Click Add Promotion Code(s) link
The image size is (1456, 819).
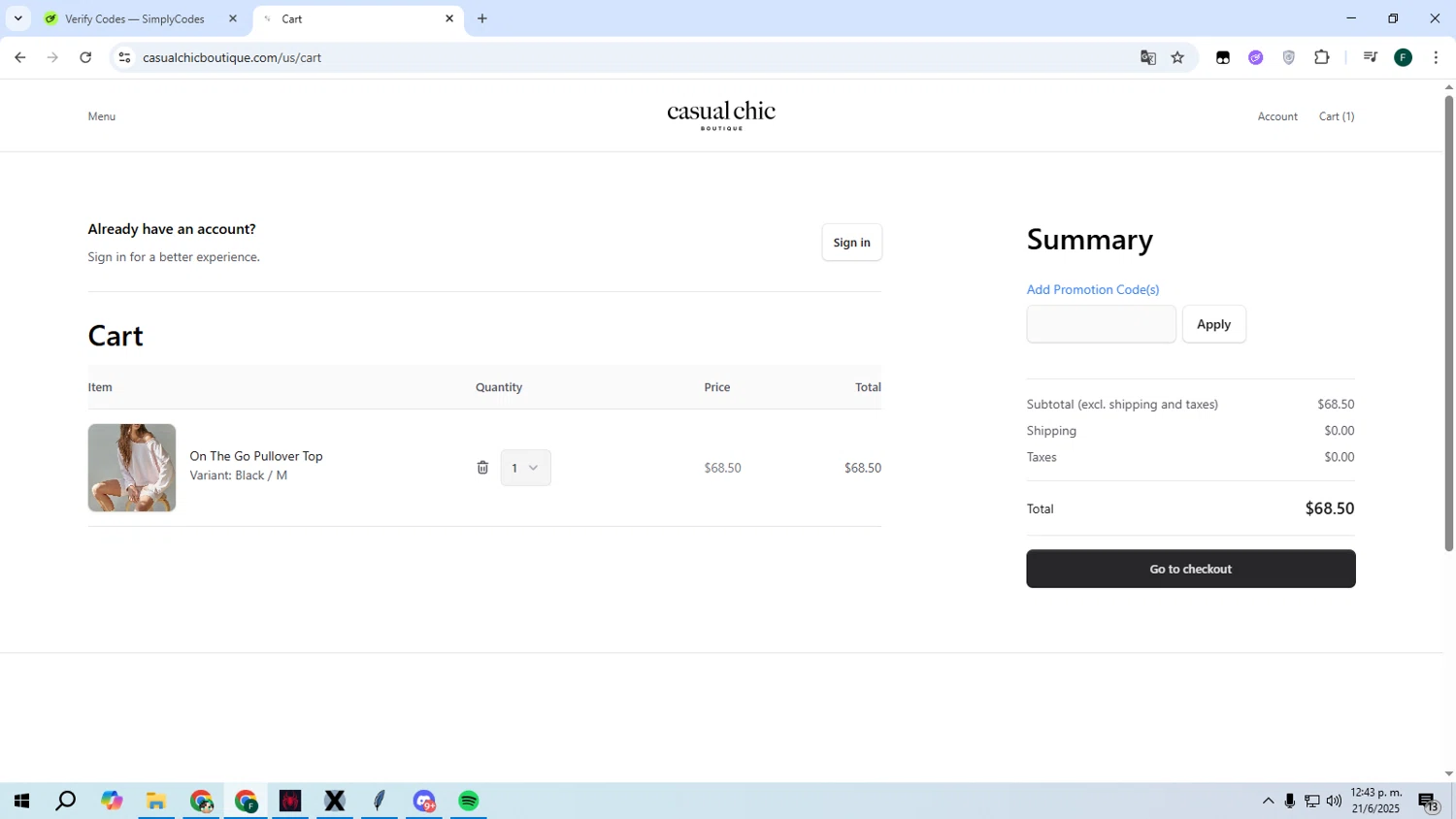1093,289
